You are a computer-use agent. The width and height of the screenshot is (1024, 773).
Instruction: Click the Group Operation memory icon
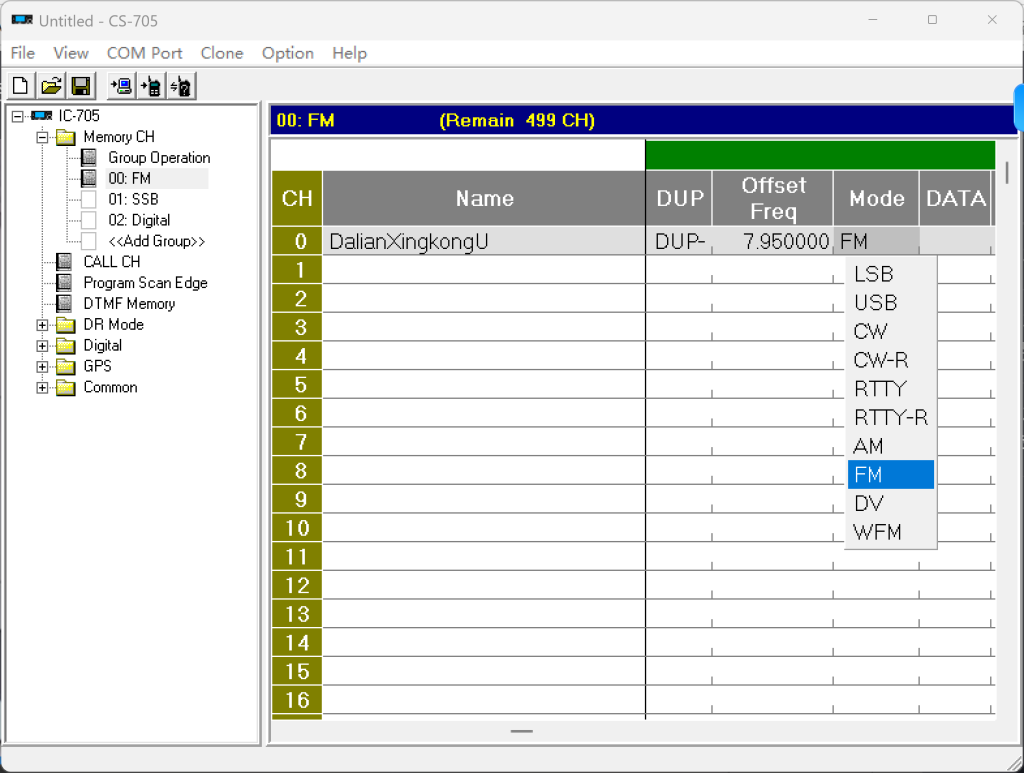(89, 157)
